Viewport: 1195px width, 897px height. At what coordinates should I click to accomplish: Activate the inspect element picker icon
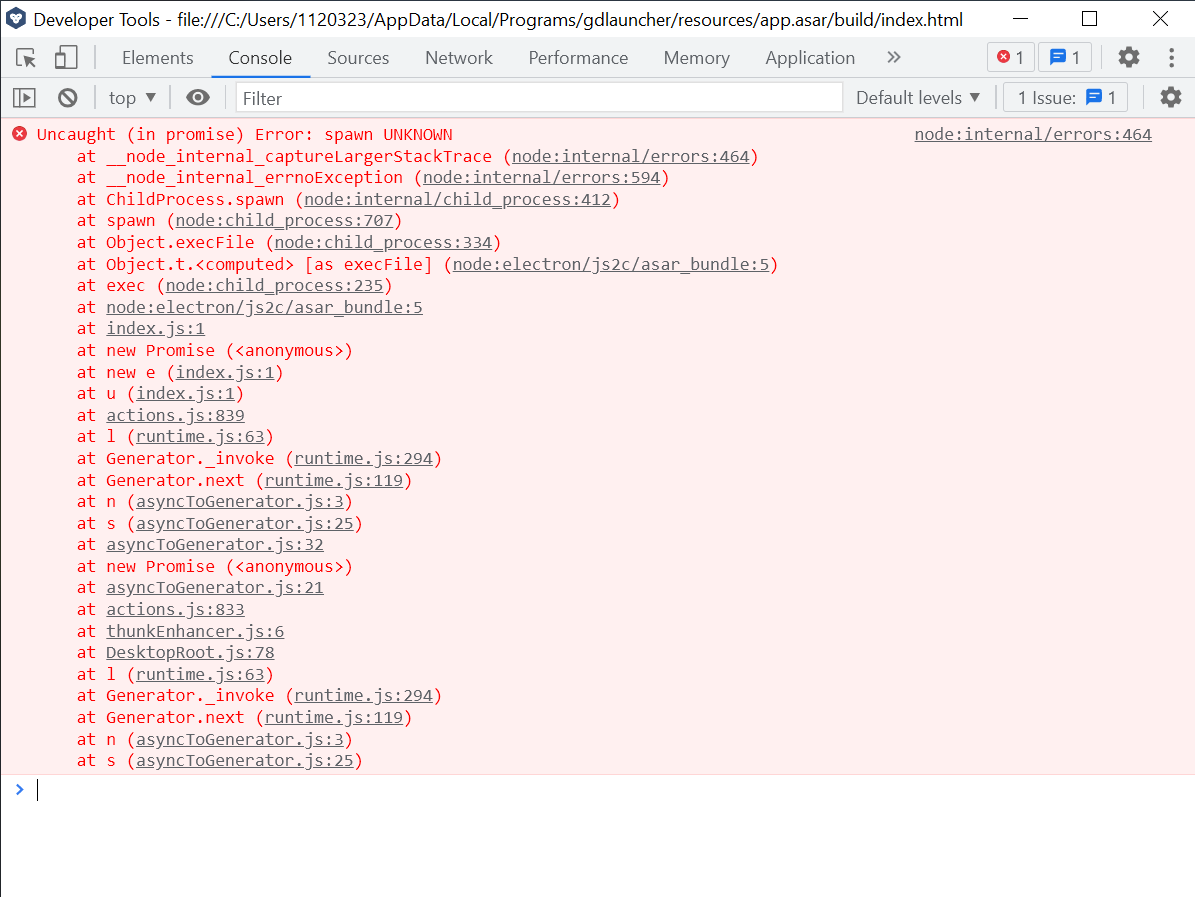pyautogui.click(x=26, y=58)
